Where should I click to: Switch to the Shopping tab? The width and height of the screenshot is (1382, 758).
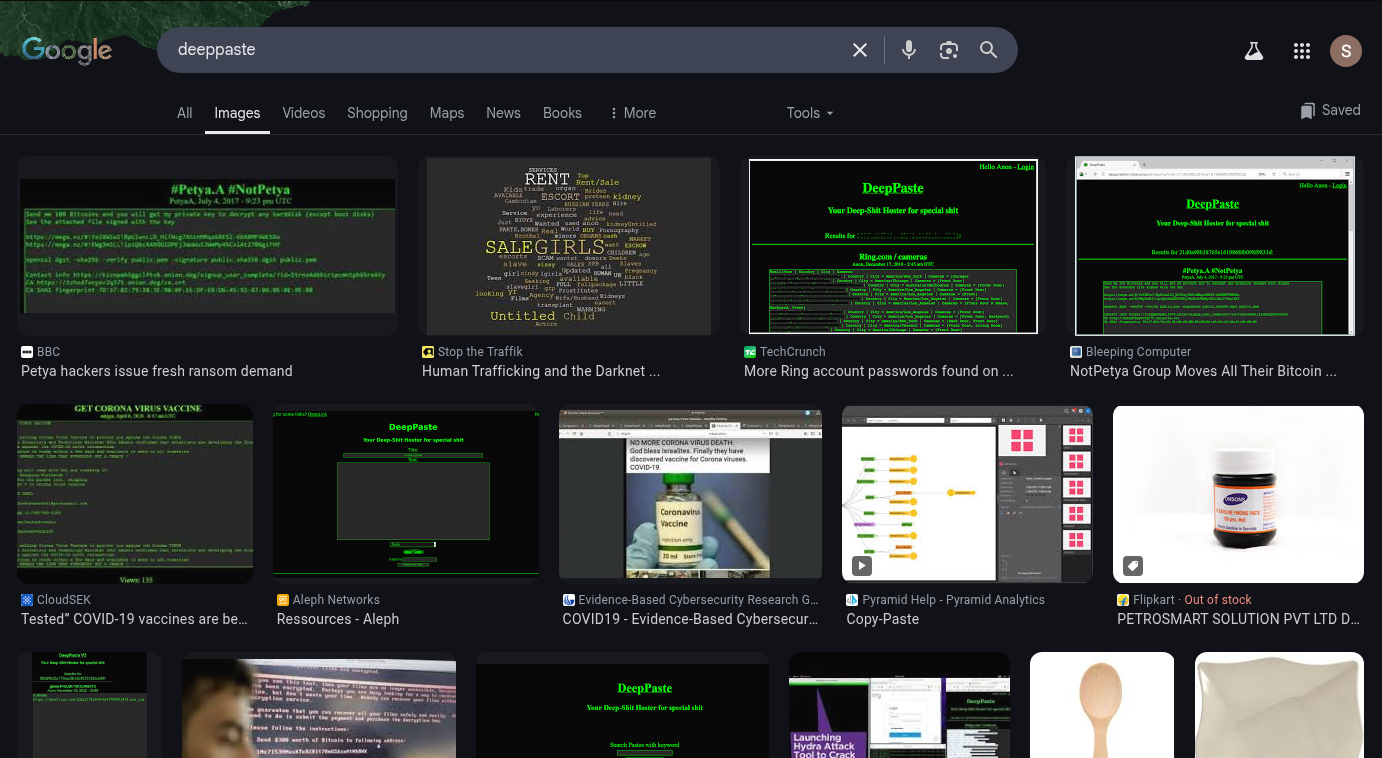(377, 113)
